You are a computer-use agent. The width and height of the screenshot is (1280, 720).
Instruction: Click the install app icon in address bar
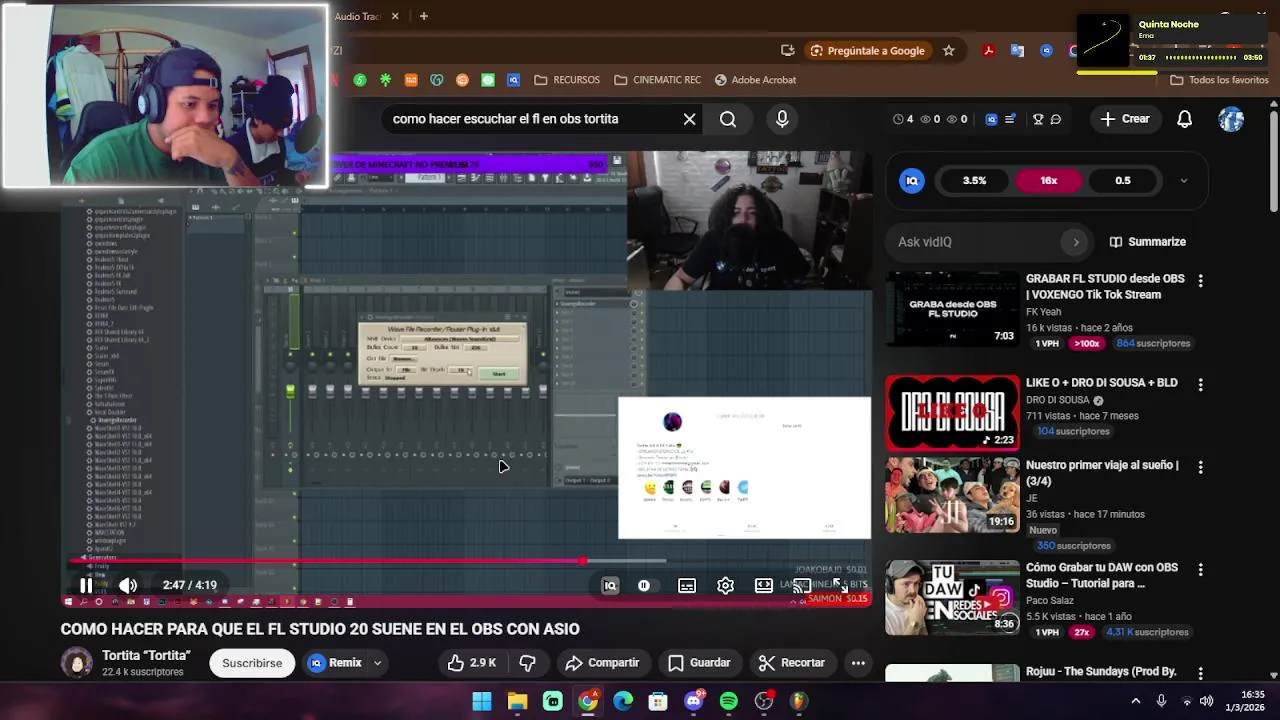(788, 51)
